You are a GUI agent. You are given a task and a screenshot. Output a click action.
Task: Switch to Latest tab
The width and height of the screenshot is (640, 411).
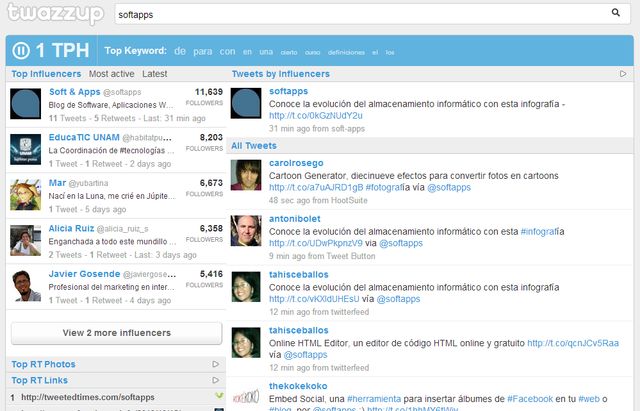point(155,74)
